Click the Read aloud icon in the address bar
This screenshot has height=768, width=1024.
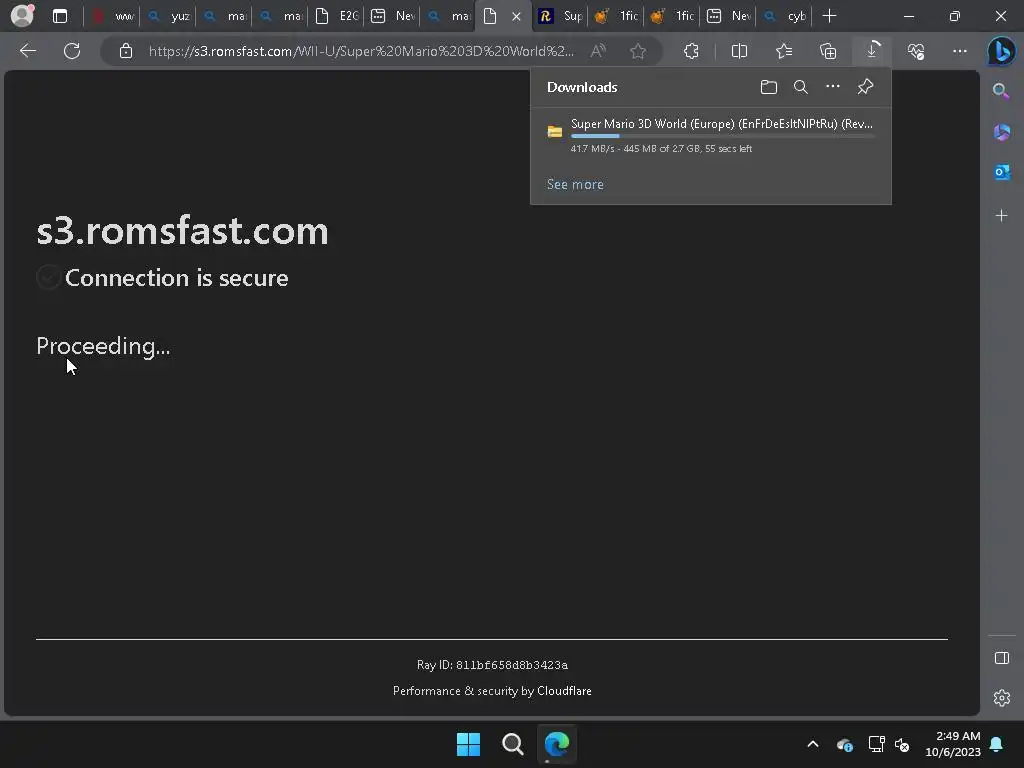pos(598,51)
